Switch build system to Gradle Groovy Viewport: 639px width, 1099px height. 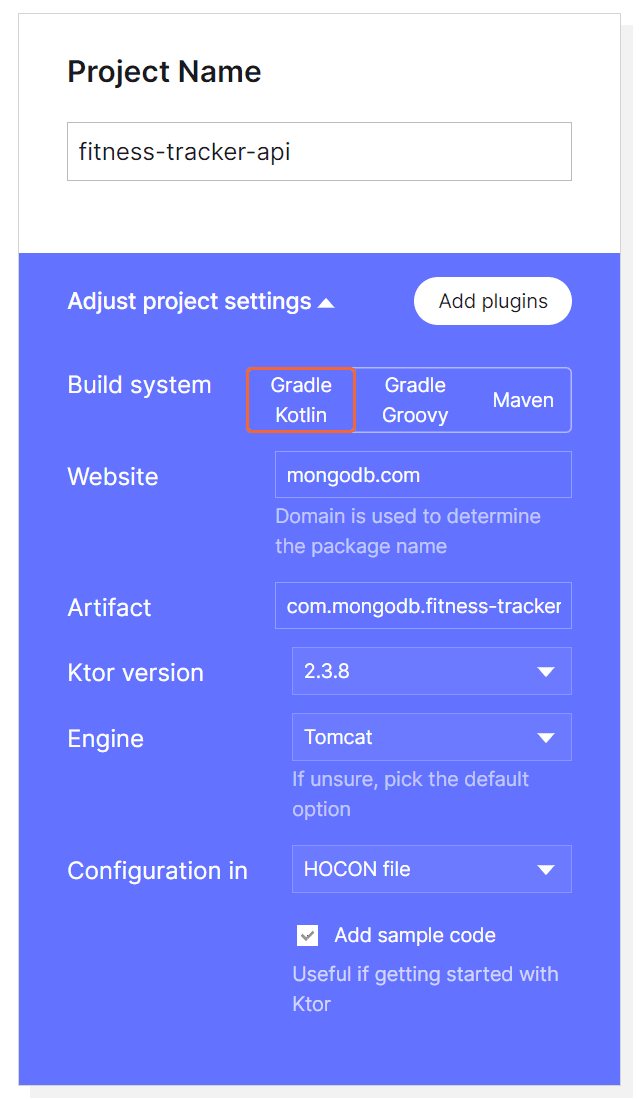(x=414, y=399)
